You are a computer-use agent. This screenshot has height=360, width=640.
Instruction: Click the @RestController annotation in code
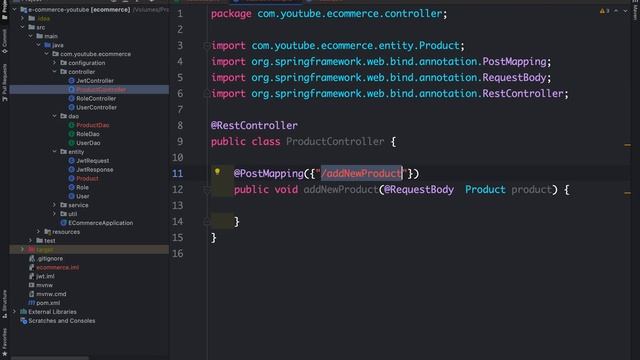click(254, 125)
